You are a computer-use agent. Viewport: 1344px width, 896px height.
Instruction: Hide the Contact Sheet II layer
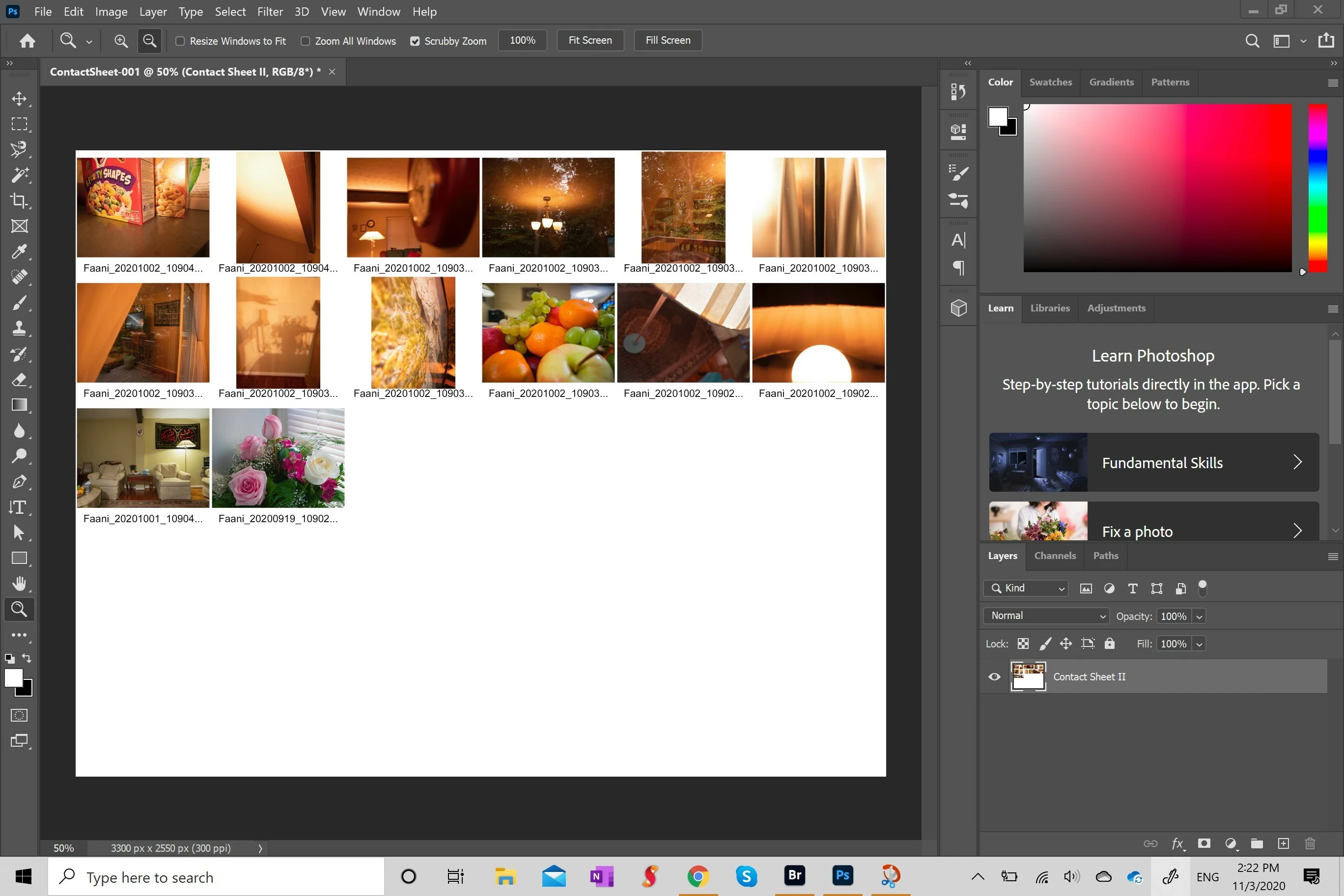(994, 676)
